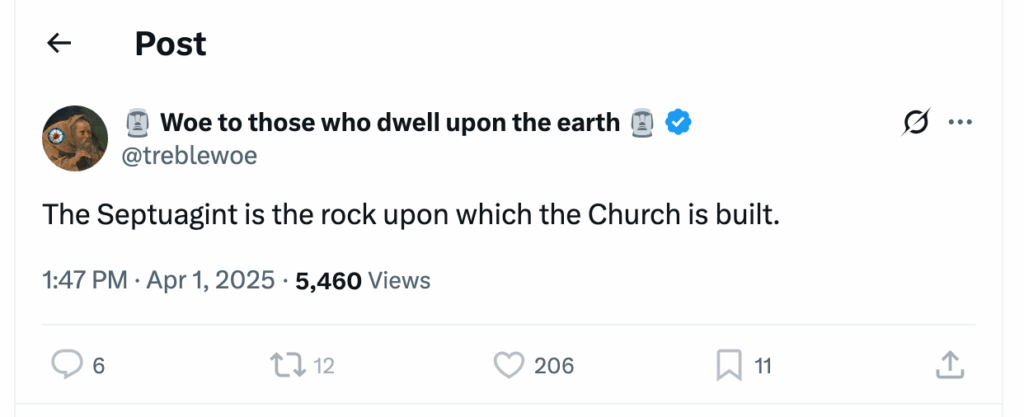This screenshot has height=417, width=1024.
Task: Click the @treblewoe handle
Action: click(189, 155)
